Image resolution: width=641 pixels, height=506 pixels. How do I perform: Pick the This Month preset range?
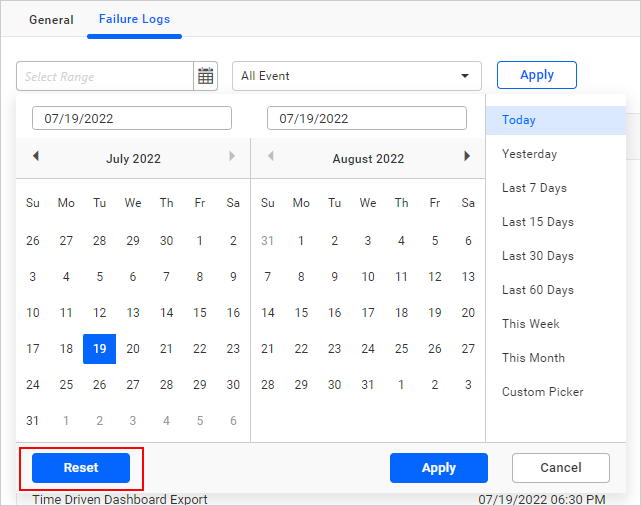[x=533, y=358]
